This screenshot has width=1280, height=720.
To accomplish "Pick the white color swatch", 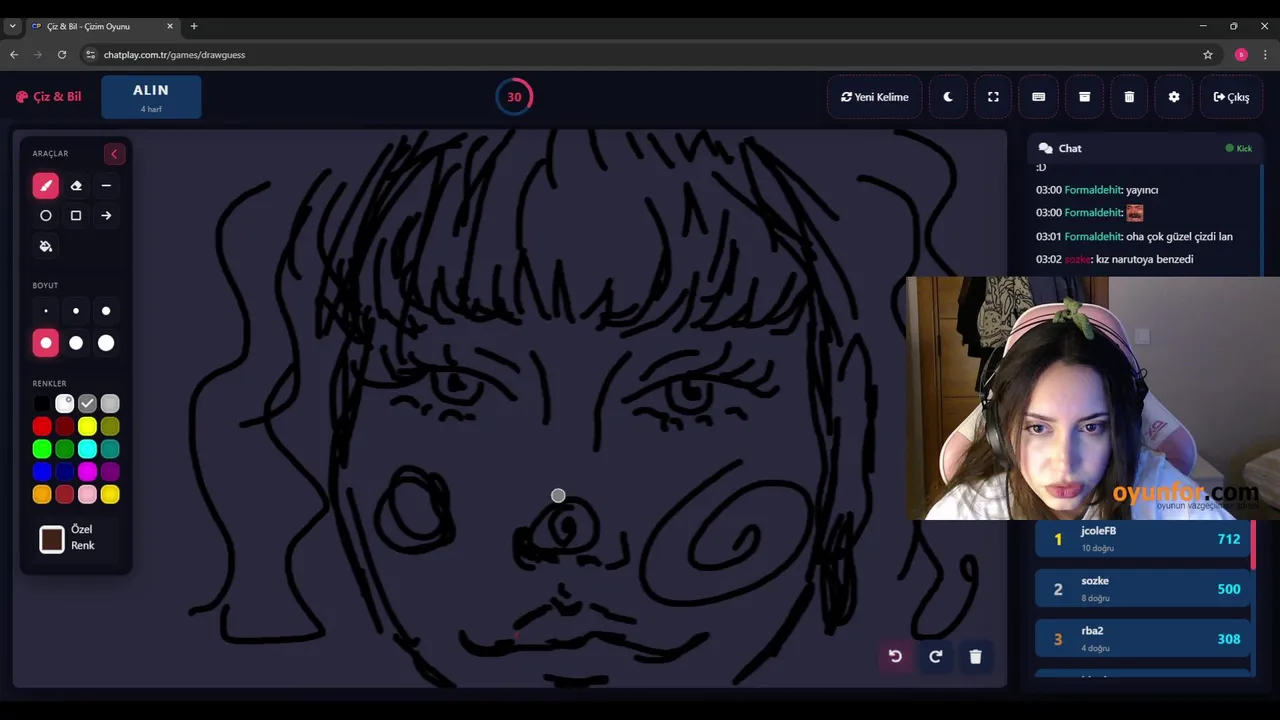I will coord(65,404).
